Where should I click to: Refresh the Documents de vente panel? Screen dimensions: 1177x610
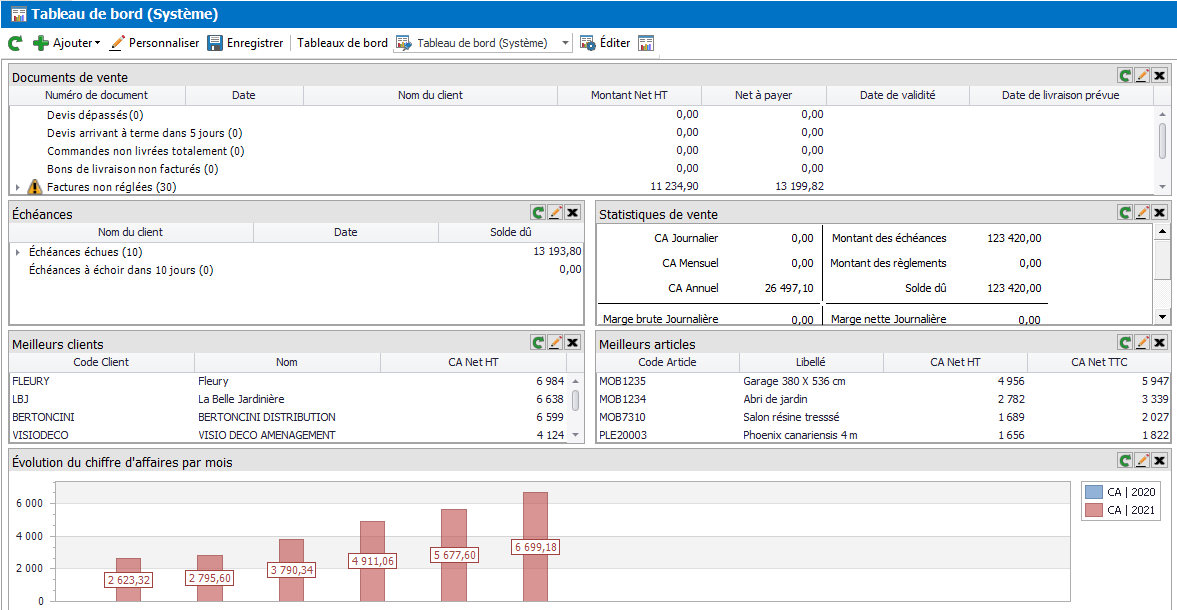[x=1125, y=76]
